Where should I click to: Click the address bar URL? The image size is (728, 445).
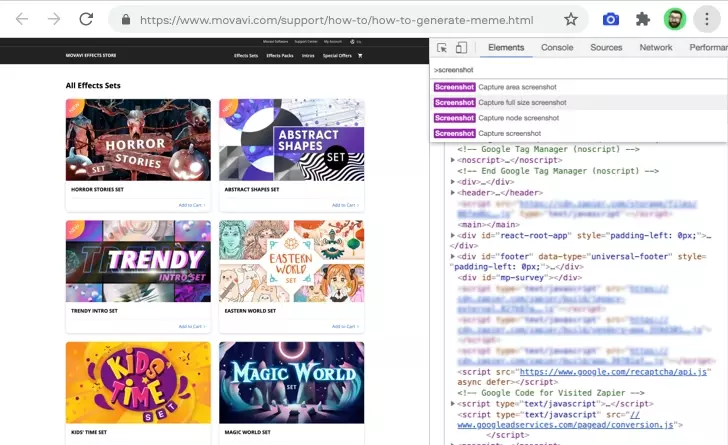coord(337,20)
